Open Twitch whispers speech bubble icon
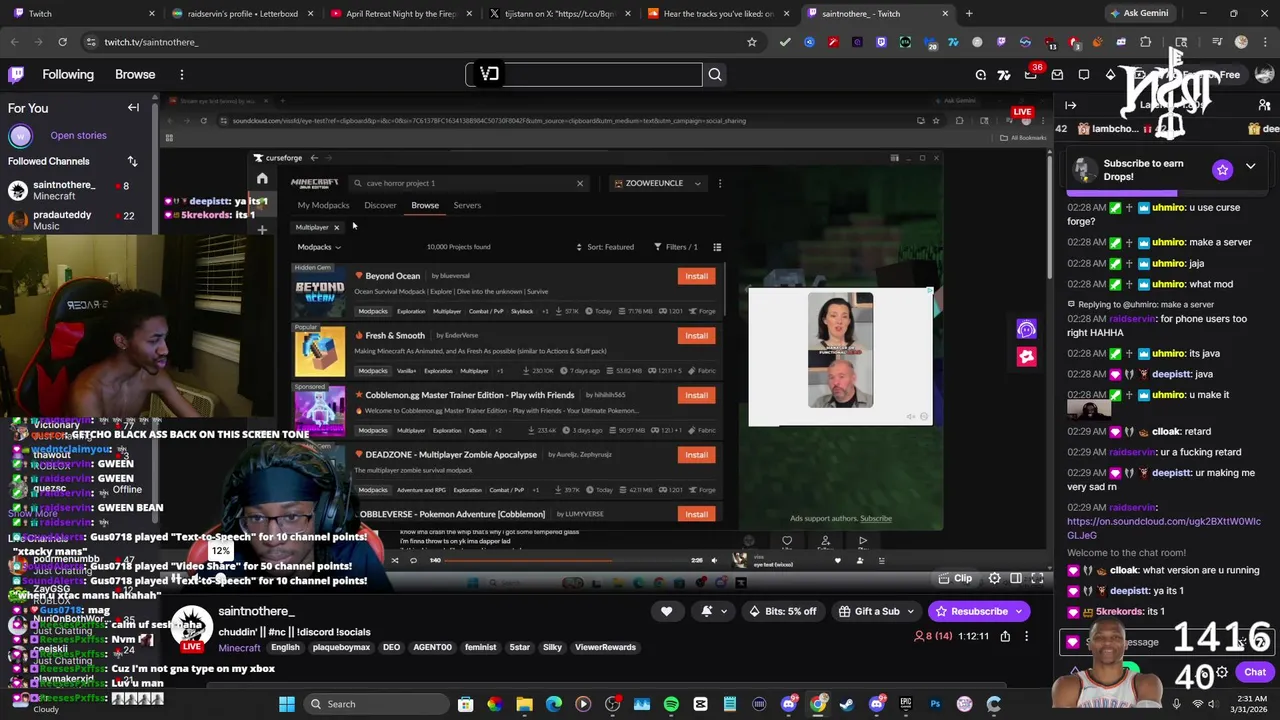This screenshot has height=720, width=1280. click(1084, 74)
